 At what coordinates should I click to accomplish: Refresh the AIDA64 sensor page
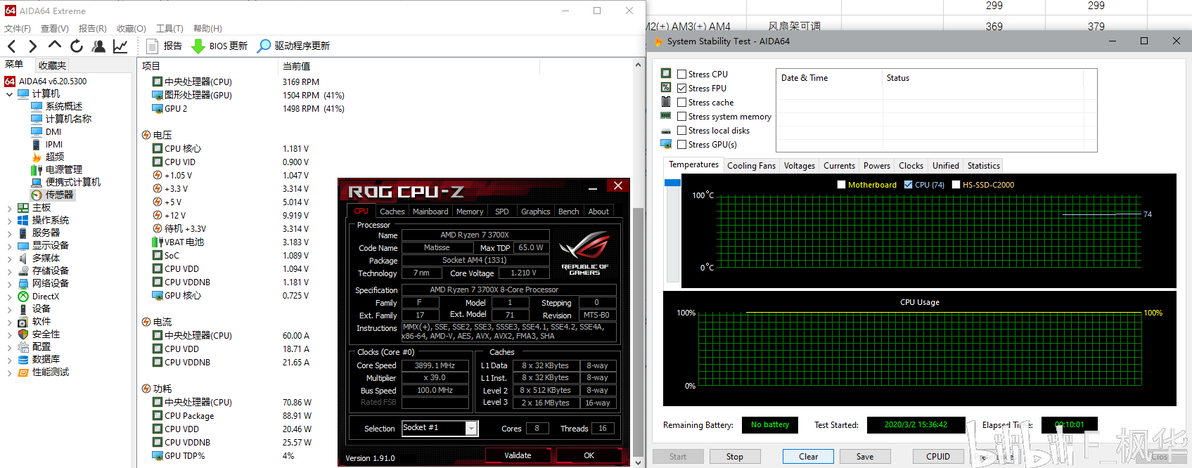[77, 46]
